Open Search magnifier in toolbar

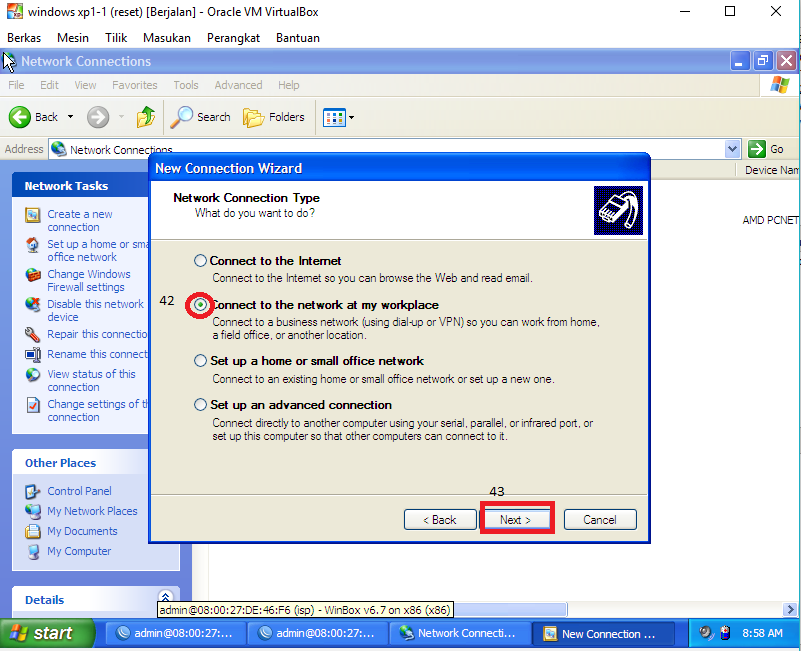pyautogui.click(x=181, y=117)
